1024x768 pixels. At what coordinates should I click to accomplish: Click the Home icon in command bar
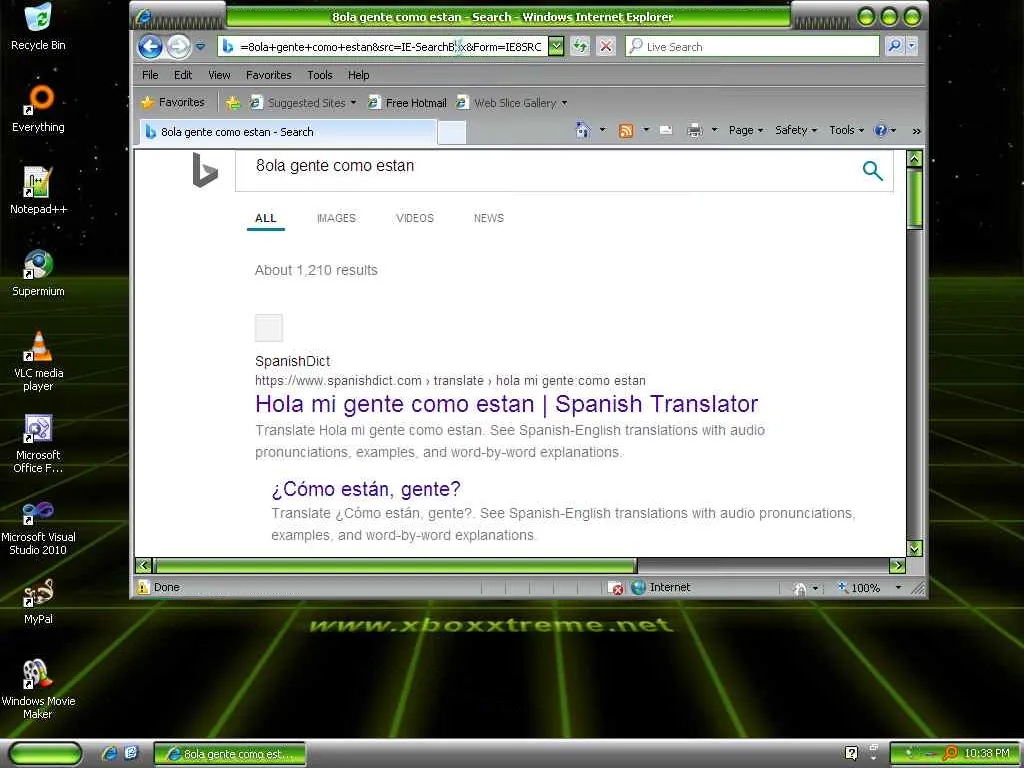(x=583, y=130)
